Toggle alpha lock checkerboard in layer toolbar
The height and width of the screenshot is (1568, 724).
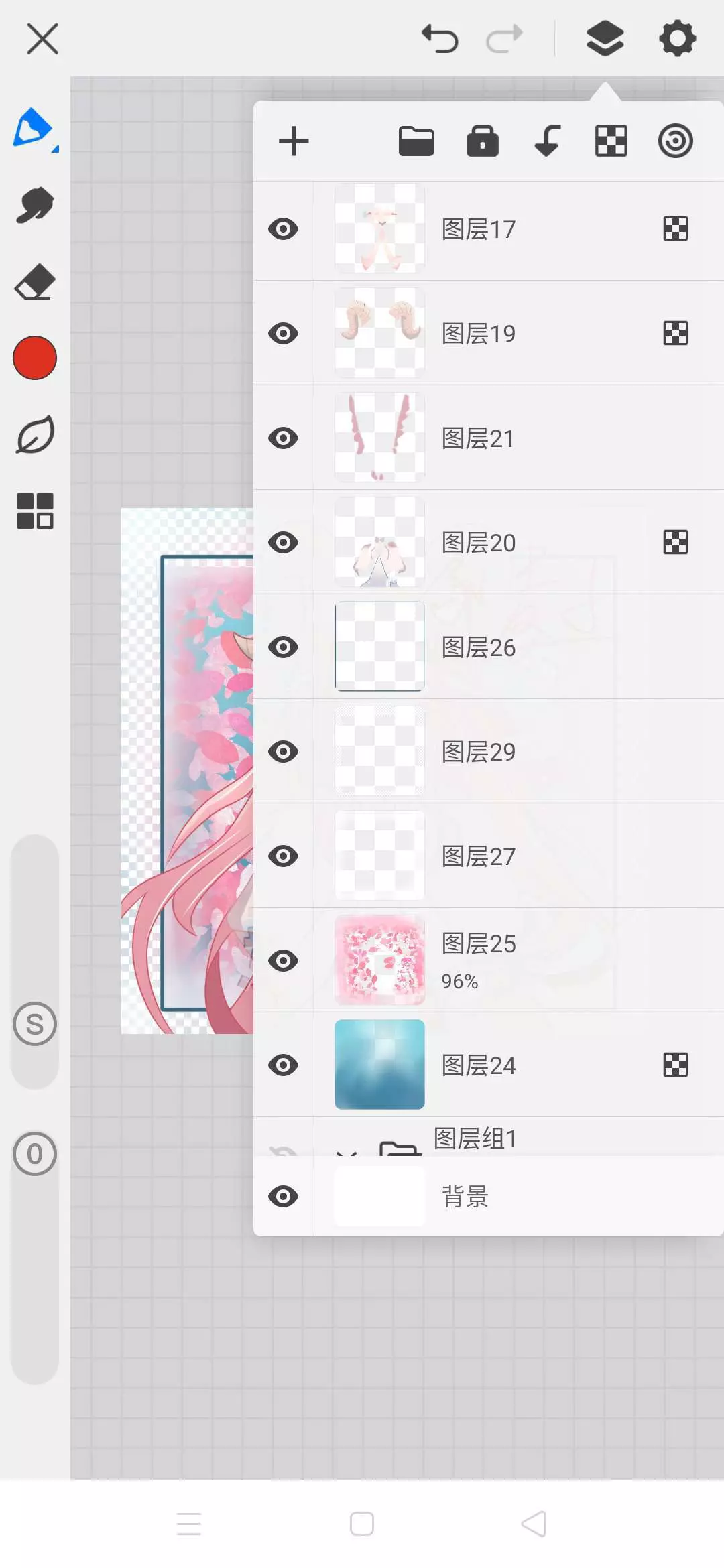coord(611,141)
